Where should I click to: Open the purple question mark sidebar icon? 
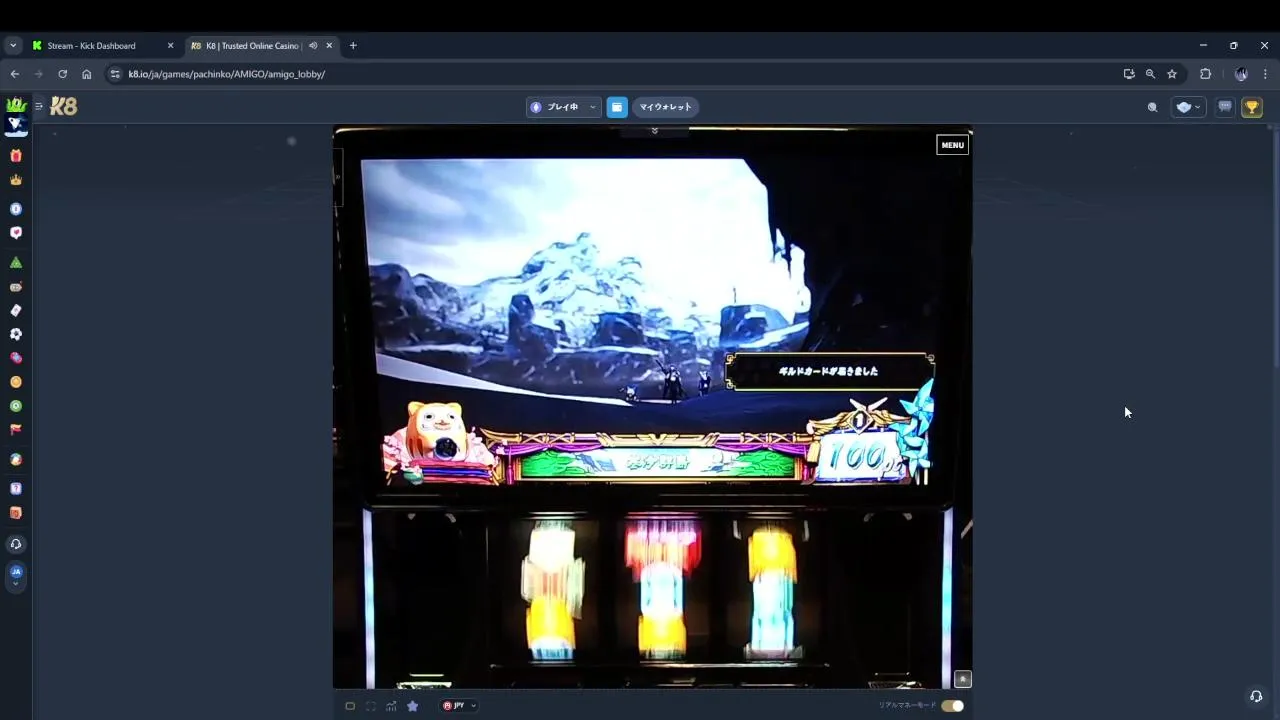coord(15,489)
